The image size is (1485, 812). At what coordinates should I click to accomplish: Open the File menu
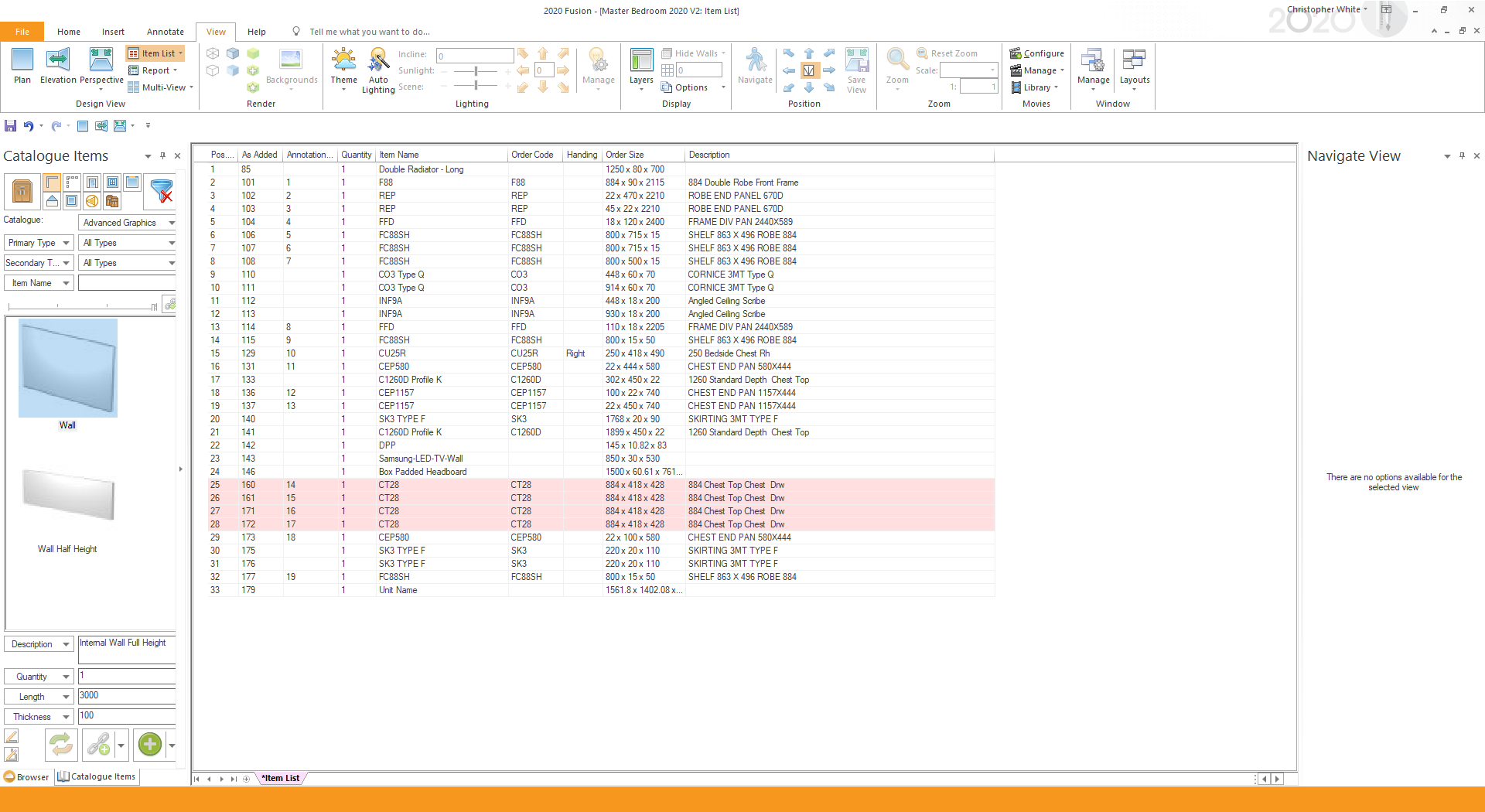(x=22, y=32)
